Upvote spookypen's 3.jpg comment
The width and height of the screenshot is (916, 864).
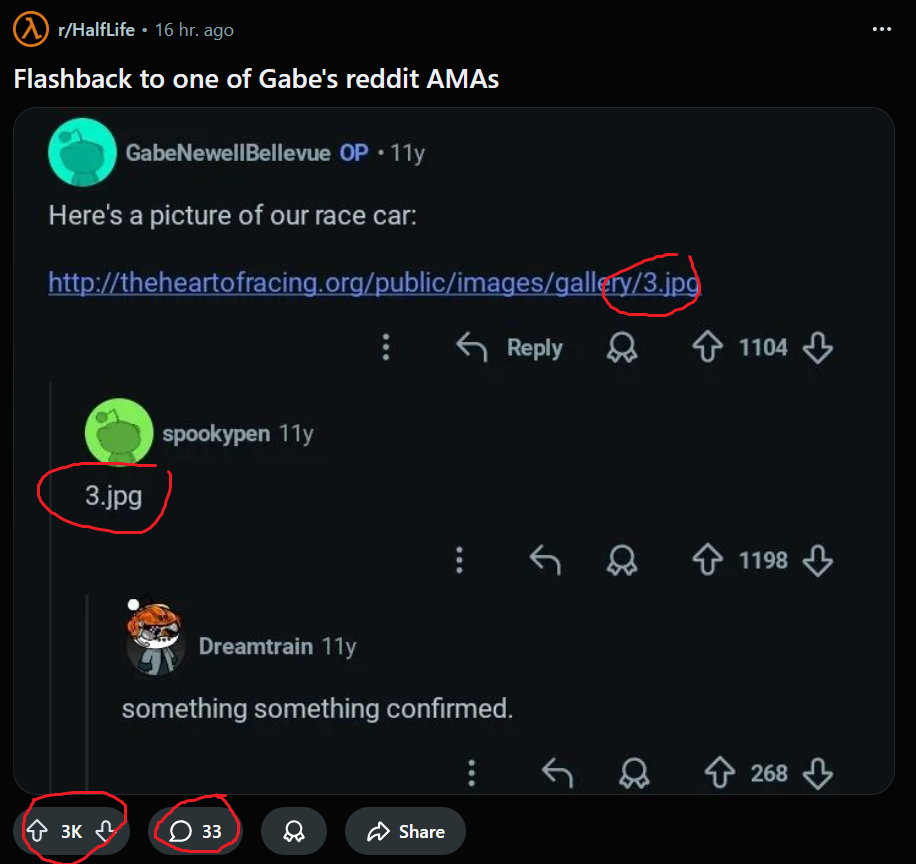pyautogui.click(x=708, y=561)
